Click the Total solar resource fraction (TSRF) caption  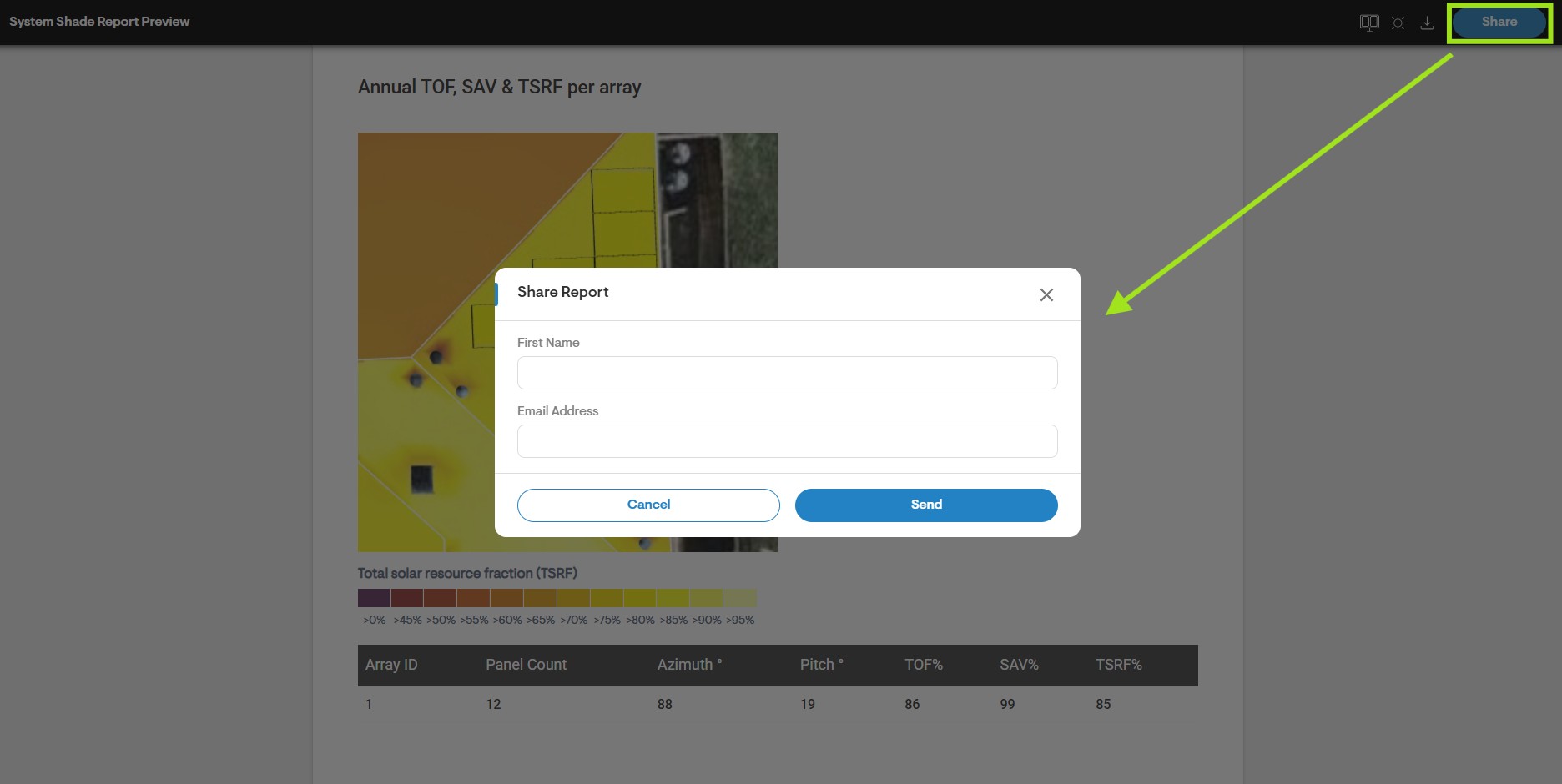[467, 574]
